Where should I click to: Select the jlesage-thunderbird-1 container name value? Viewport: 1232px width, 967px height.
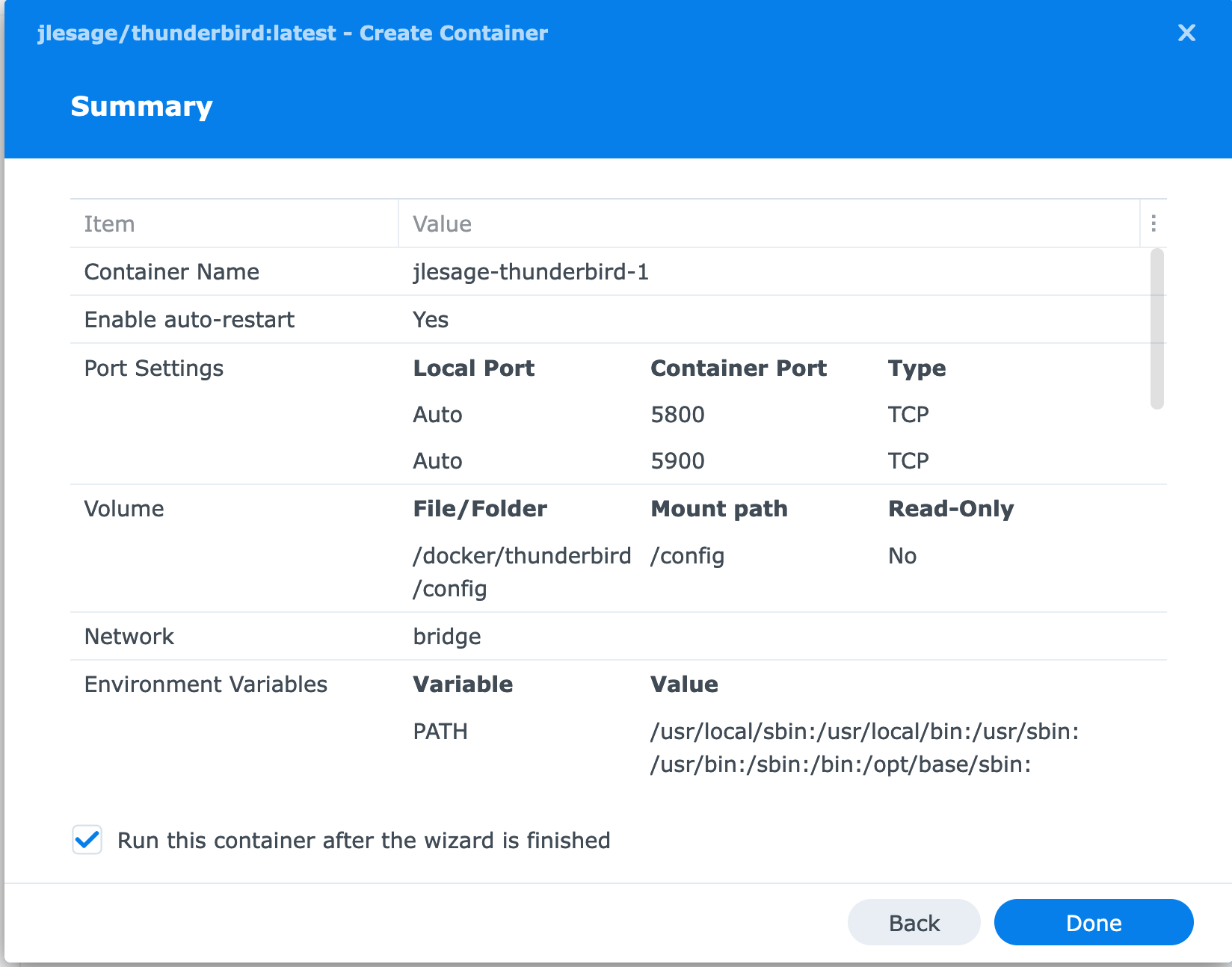point(531,272)
